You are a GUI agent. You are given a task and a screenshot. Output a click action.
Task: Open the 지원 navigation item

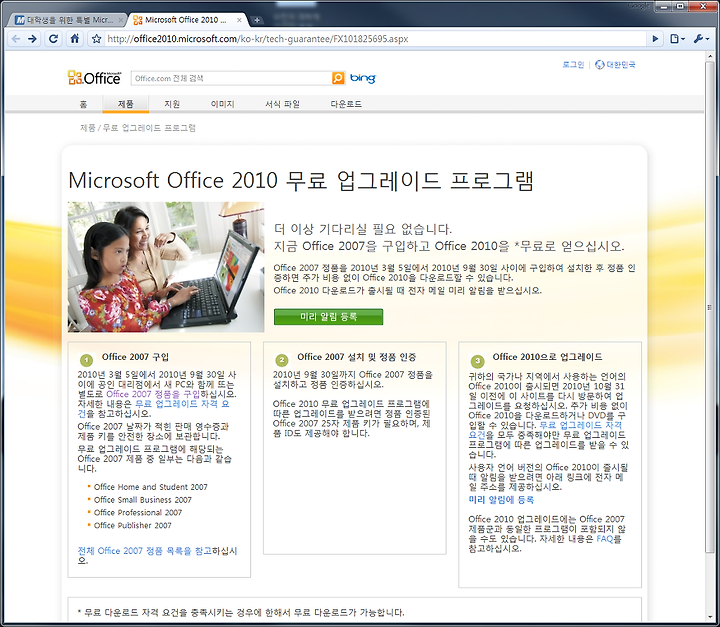coord(172,104)
